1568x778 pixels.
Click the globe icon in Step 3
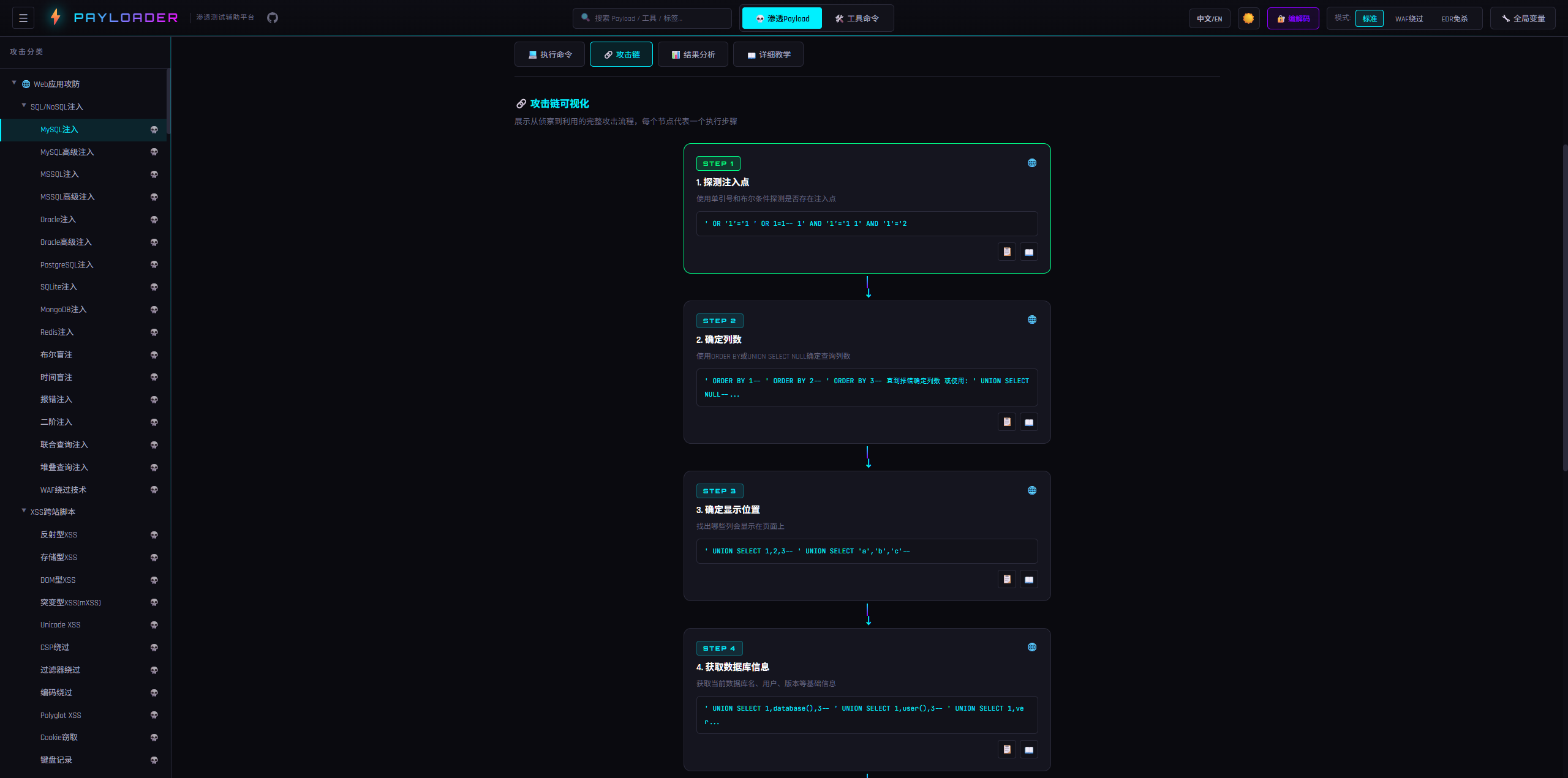tap(1032, 490)
